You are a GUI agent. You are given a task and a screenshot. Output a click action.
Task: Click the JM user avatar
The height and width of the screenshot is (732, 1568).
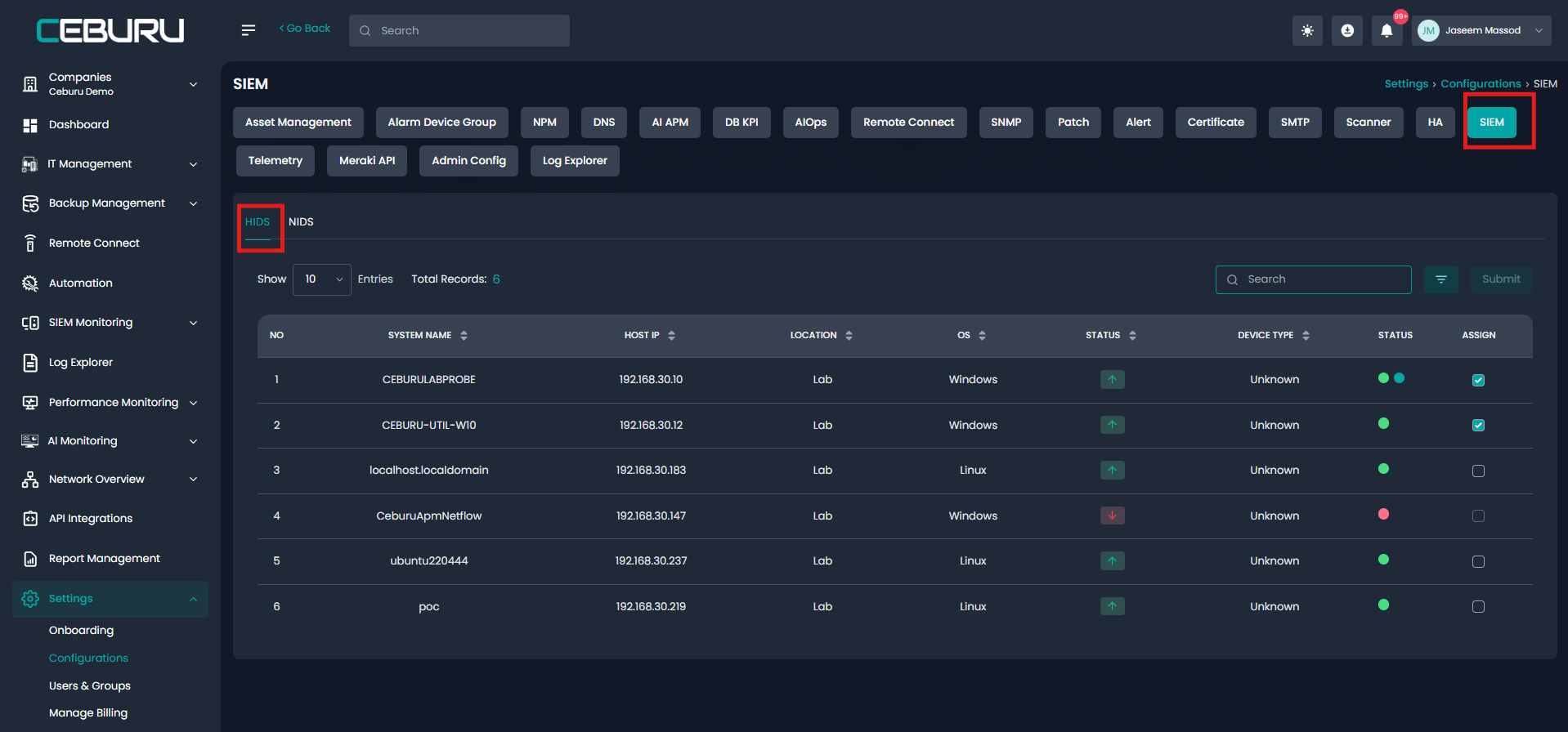click(1428, 31)
